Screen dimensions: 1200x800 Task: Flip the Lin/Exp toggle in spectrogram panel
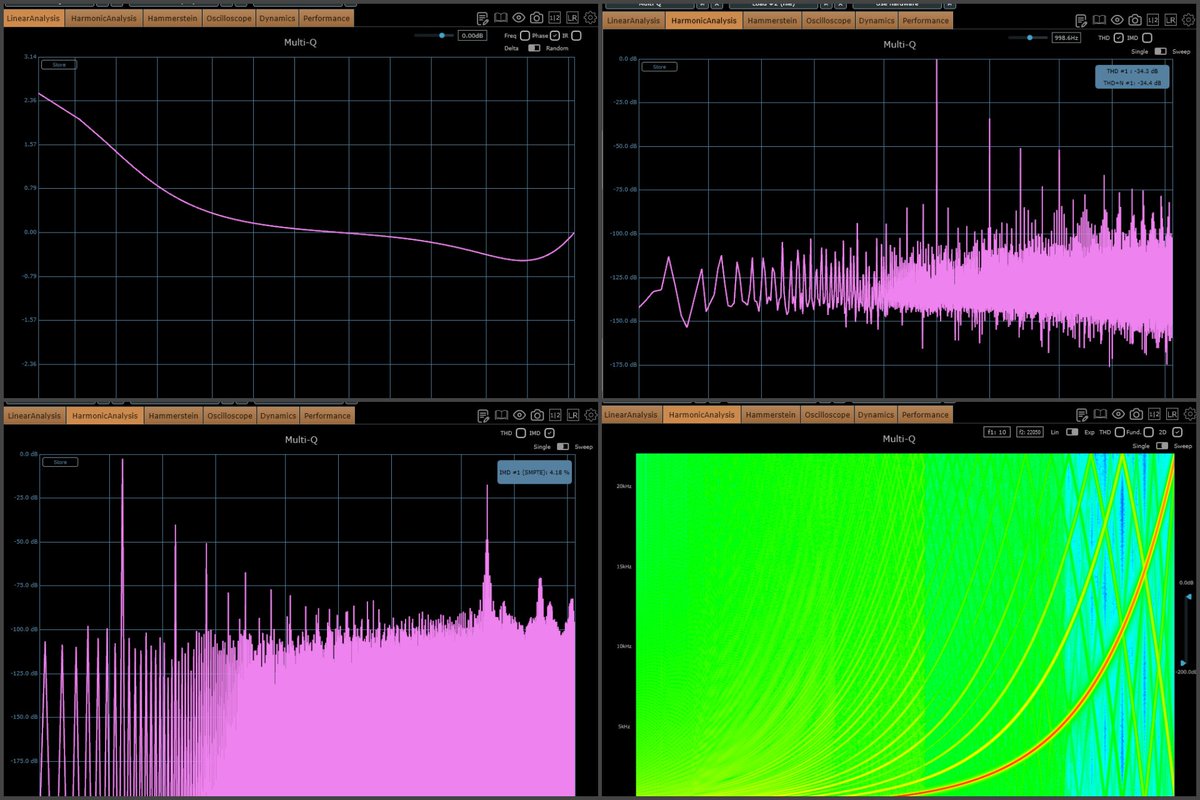[1072, 432]
